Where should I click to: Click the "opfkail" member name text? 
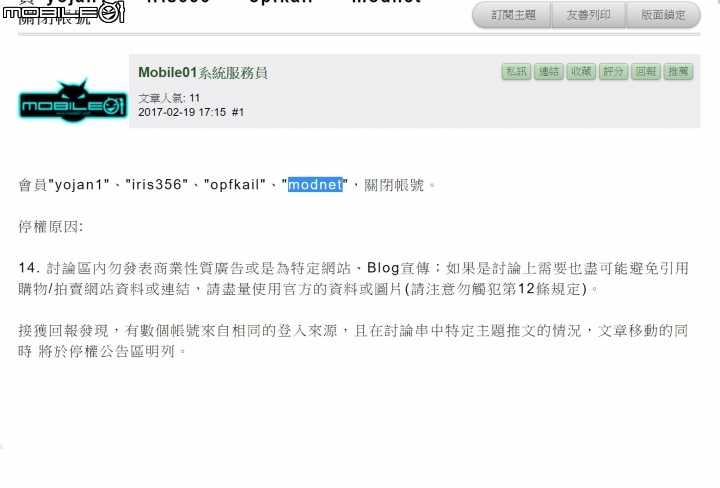pyautogui.click(x=235, y=185)
